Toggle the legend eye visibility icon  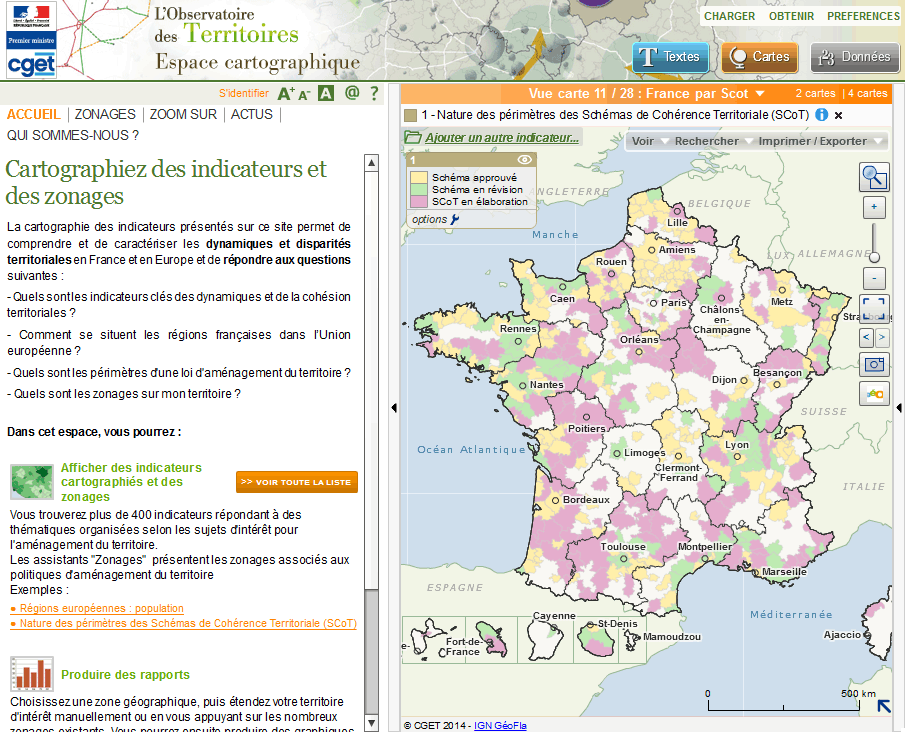click(525, 159)
